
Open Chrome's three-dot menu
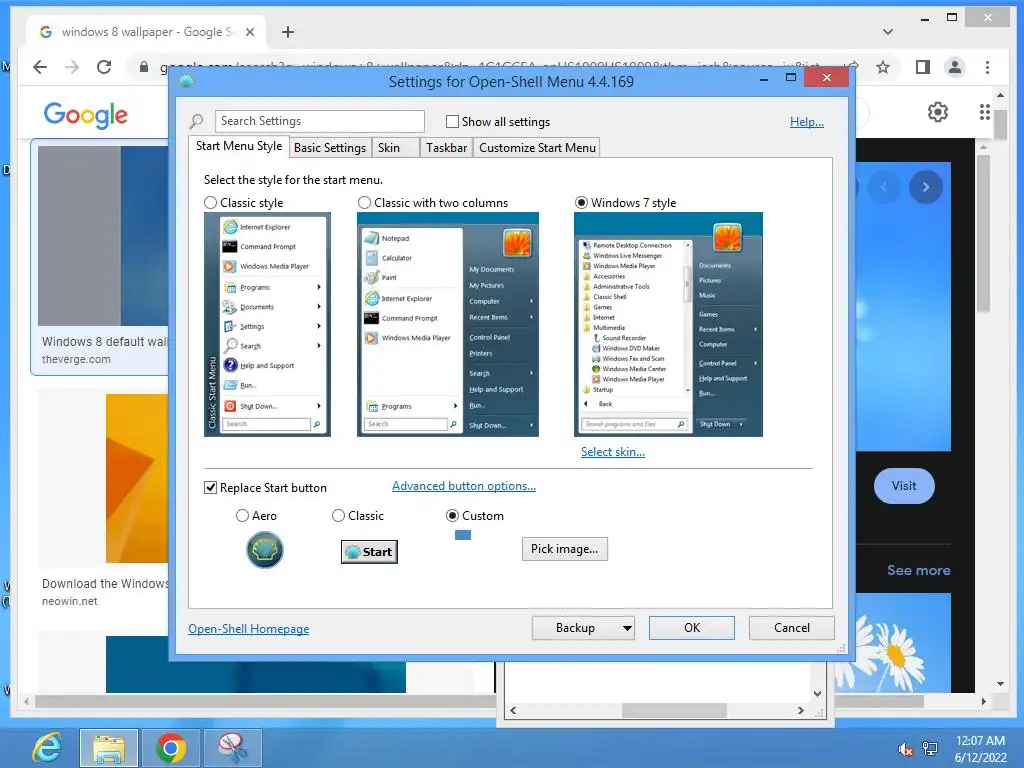tap(987, 67)
